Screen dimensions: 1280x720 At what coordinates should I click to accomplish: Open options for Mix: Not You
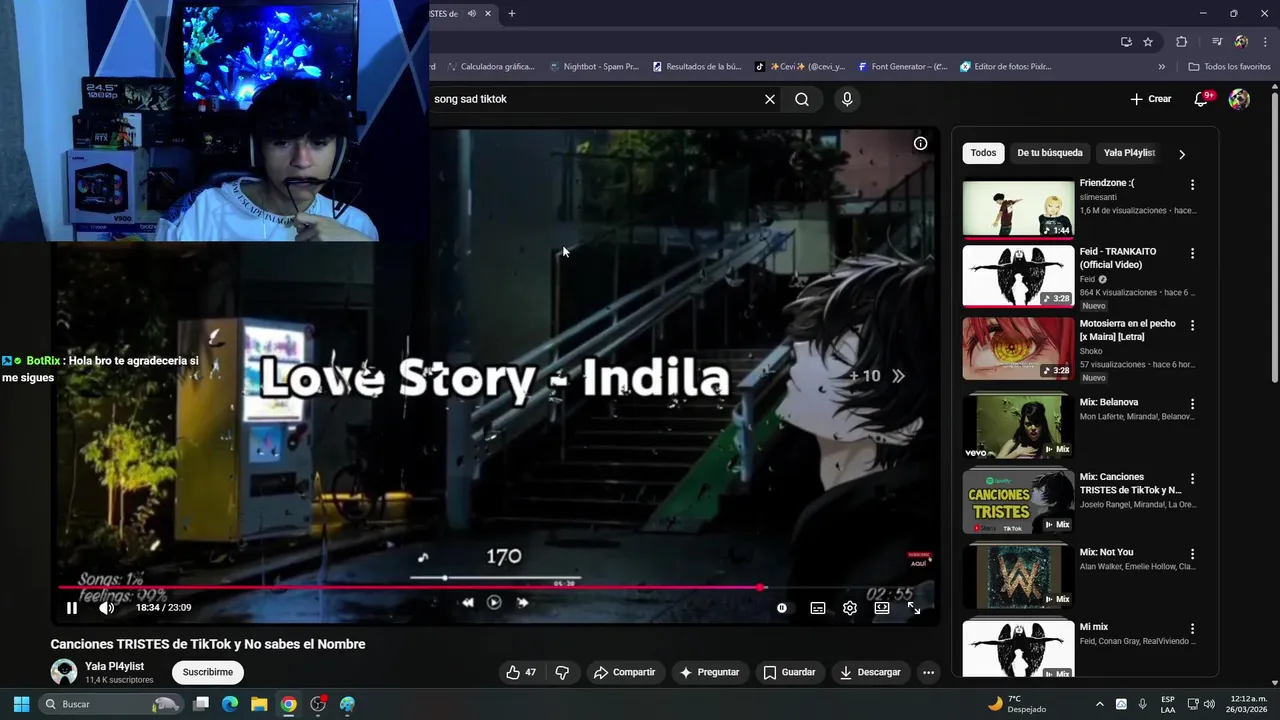pyautogui.click(x=1192, y=554)
